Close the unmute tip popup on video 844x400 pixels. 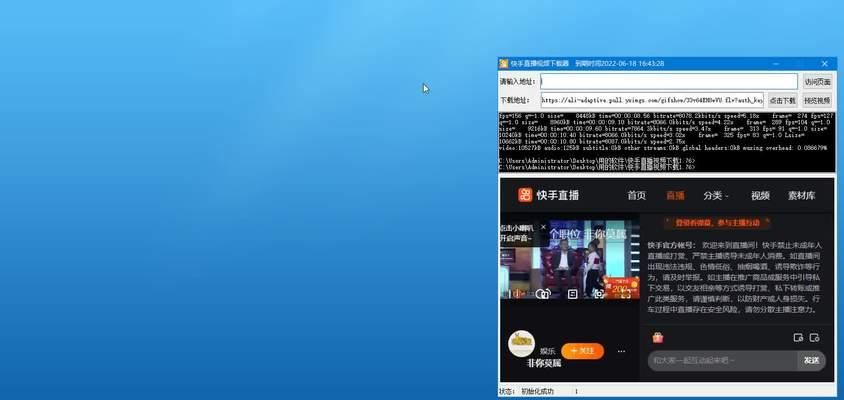(x=543, y=227)
